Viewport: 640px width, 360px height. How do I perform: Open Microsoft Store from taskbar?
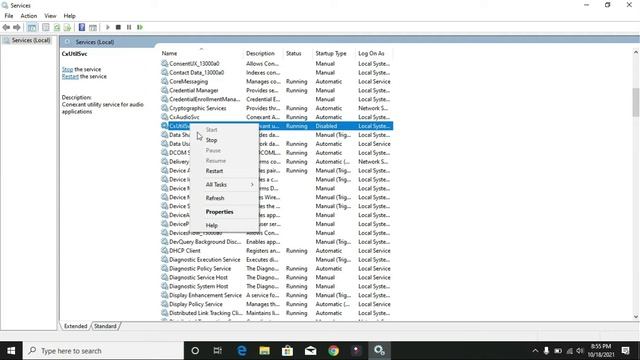point(287,351)
